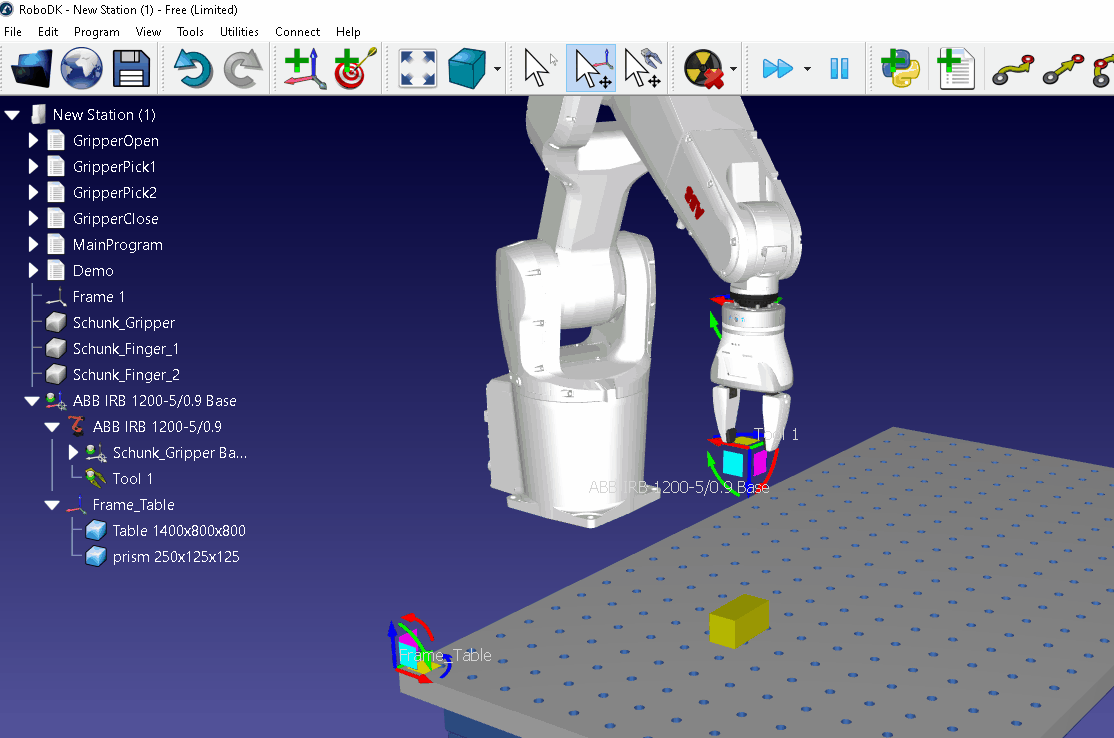Select Tool 1 under the robot
Screen dimensions: 1114x738
coord(133,479)
